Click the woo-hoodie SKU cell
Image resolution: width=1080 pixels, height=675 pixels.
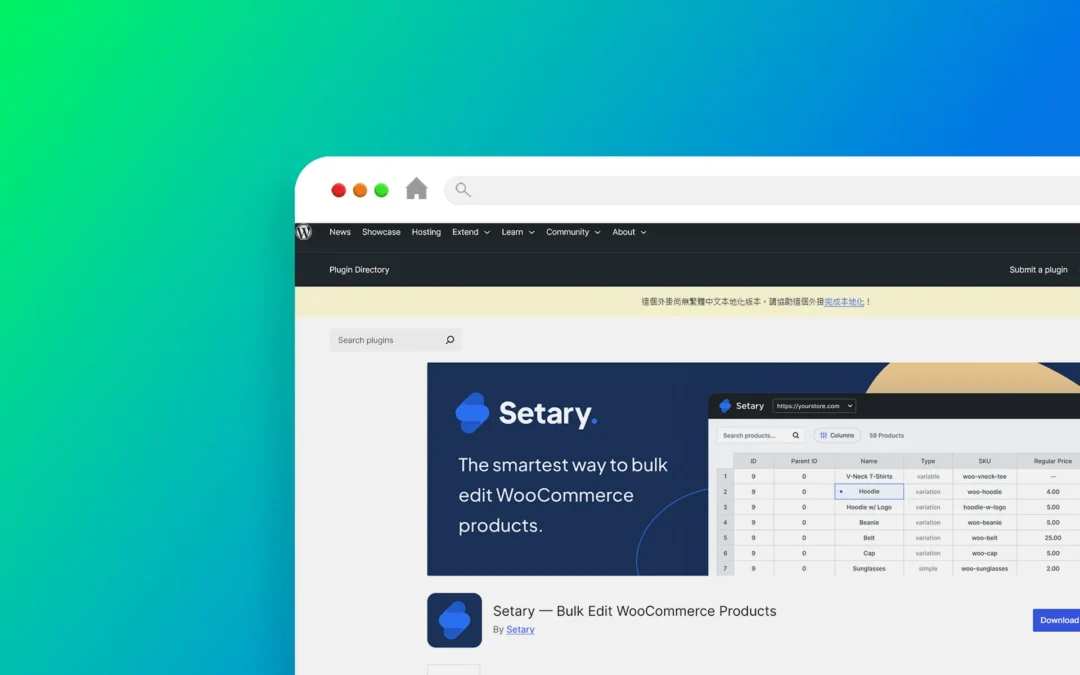click(984, 492)
